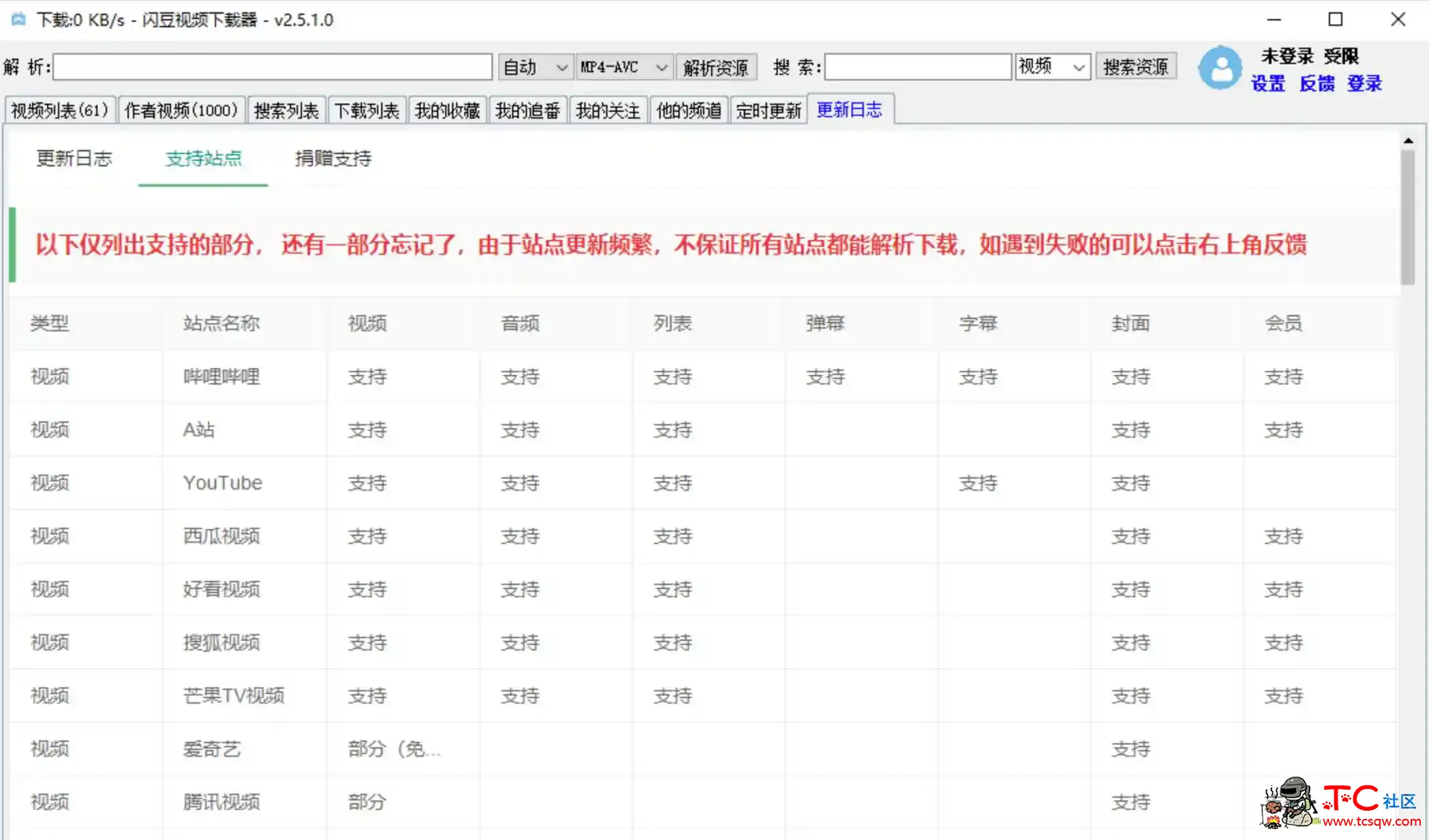Select the 芒果TV视频 site row

tap(704, 695)
